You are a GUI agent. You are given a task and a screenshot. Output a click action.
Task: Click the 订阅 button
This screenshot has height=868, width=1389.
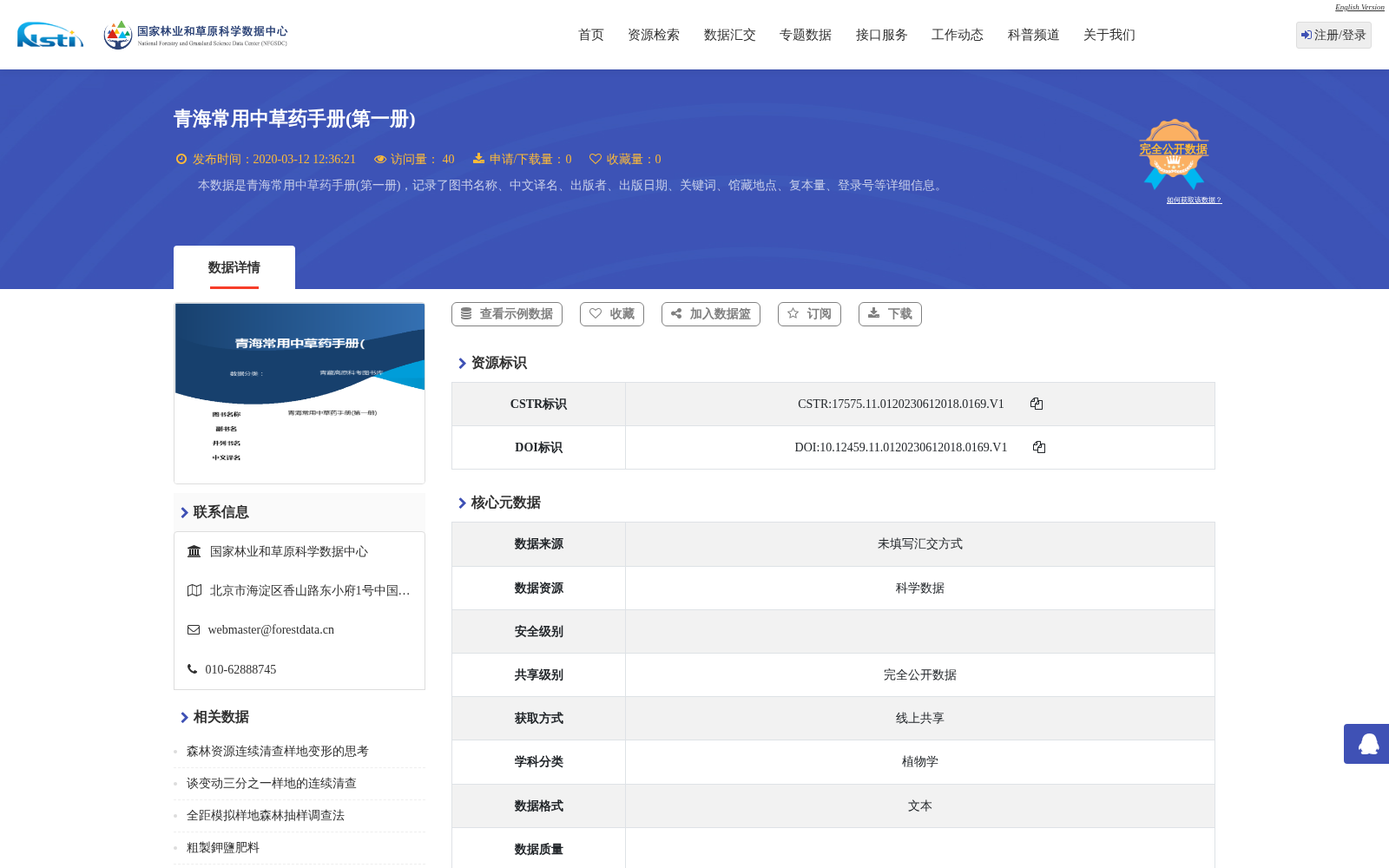(x=809, y=314)
